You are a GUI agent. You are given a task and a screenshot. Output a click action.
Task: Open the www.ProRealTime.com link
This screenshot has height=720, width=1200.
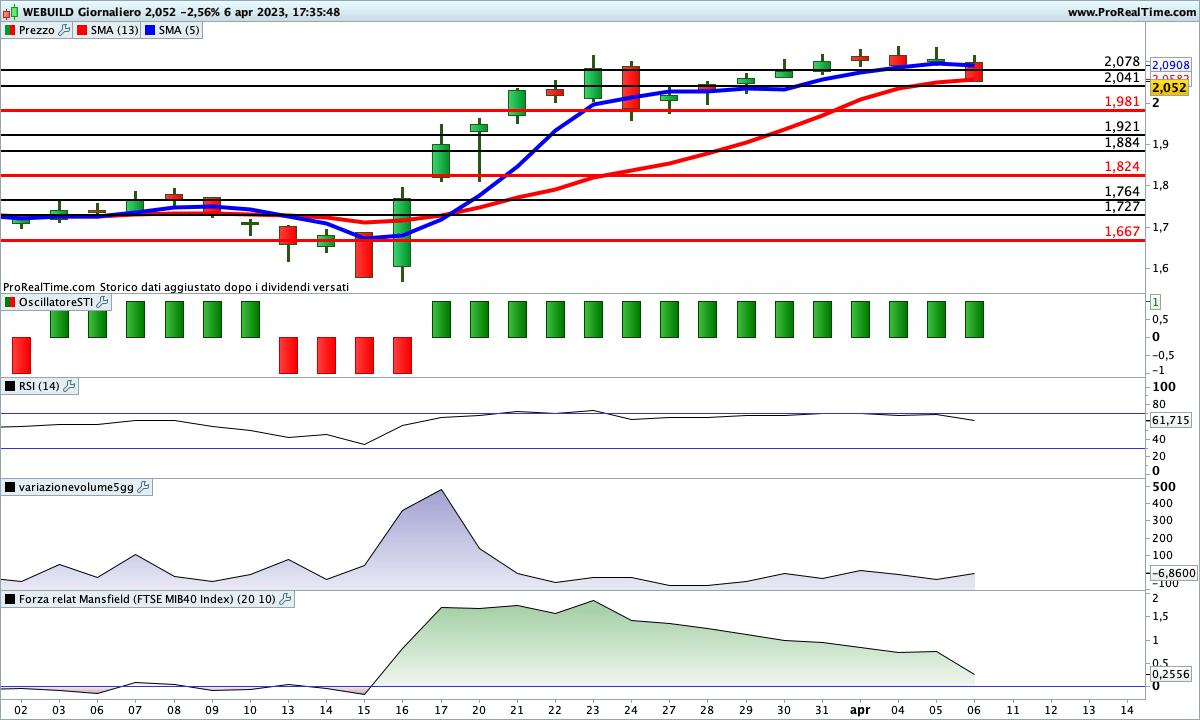(x=1131, y=12)
